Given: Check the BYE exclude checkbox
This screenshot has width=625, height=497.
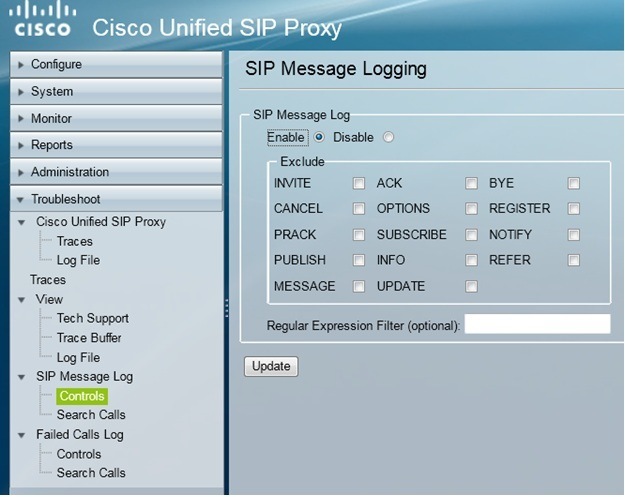Looking at the screenshot, I should (574, 183).
